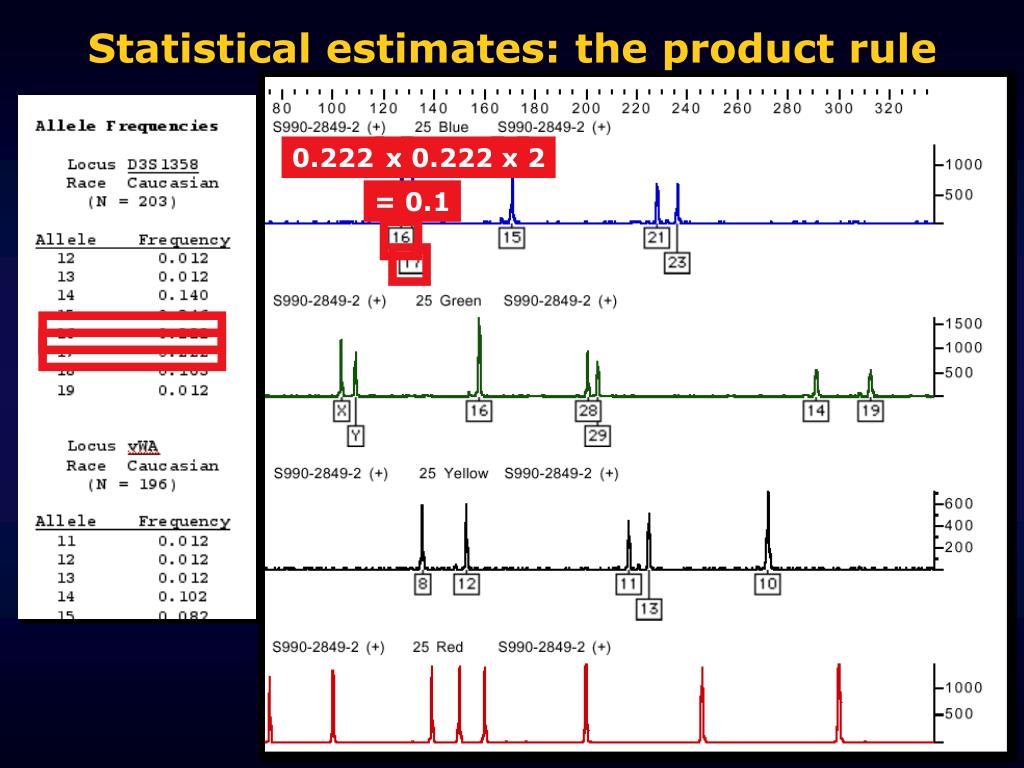Click the 80 mark on the size ruler
Screen dimensions: 1024x768
281,108
